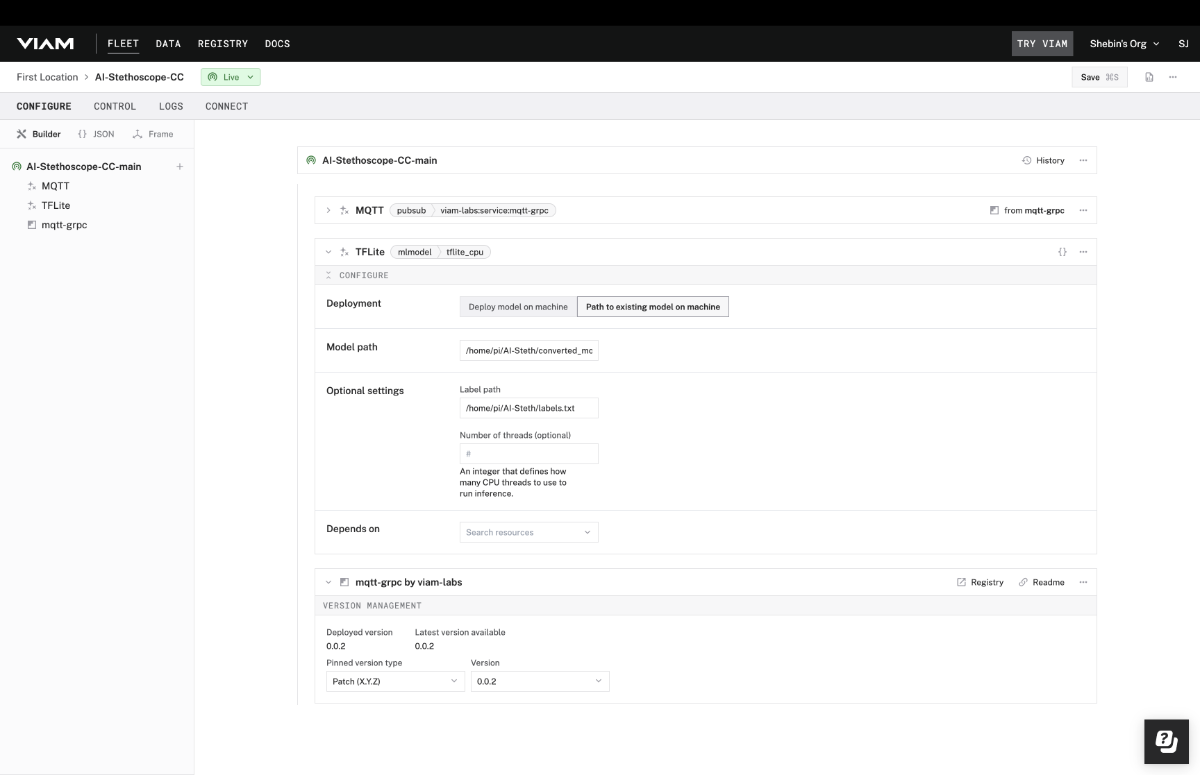Open the FLEET tab
Screen dimensions: 1200x775
[x=123, y=44]
